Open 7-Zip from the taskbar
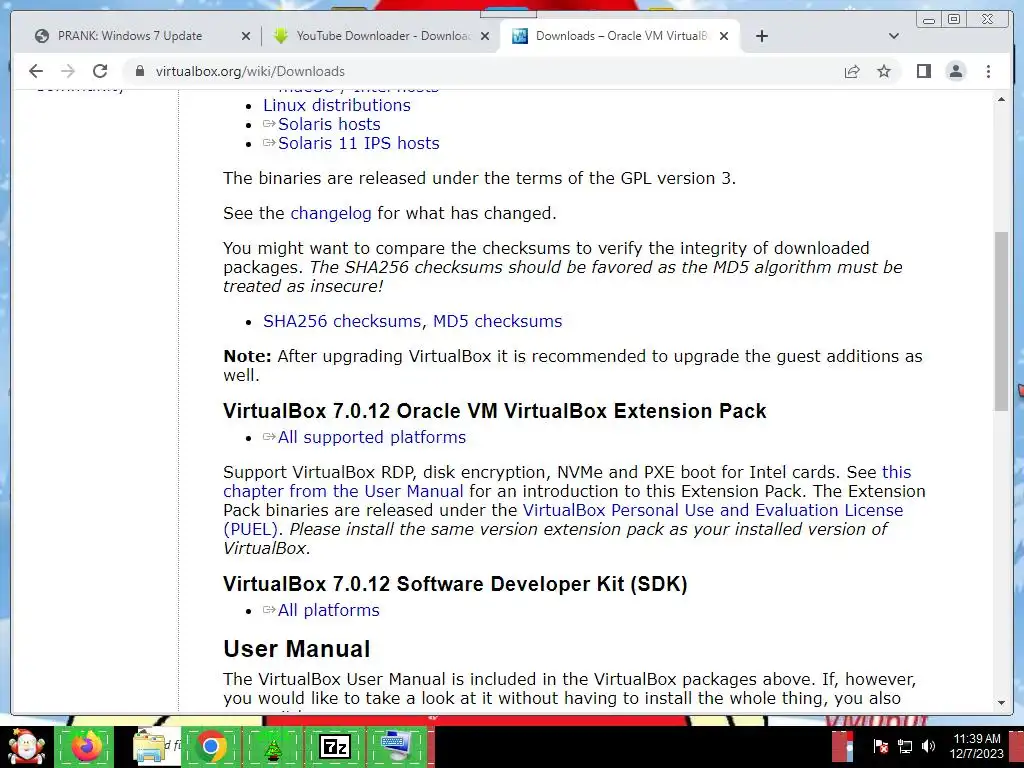 [334, 746]
